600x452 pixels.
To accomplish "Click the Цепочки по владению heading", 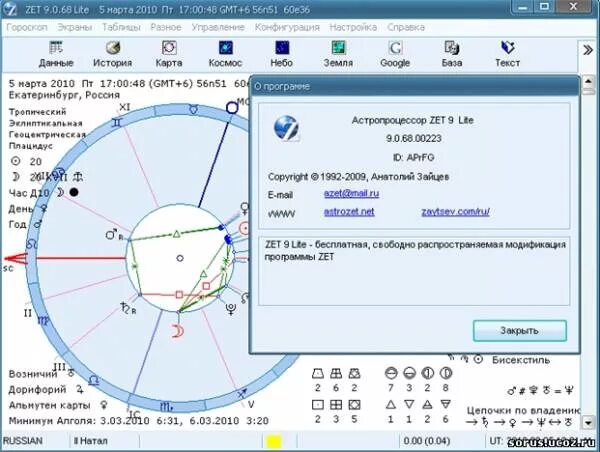I will pos(523,411).
